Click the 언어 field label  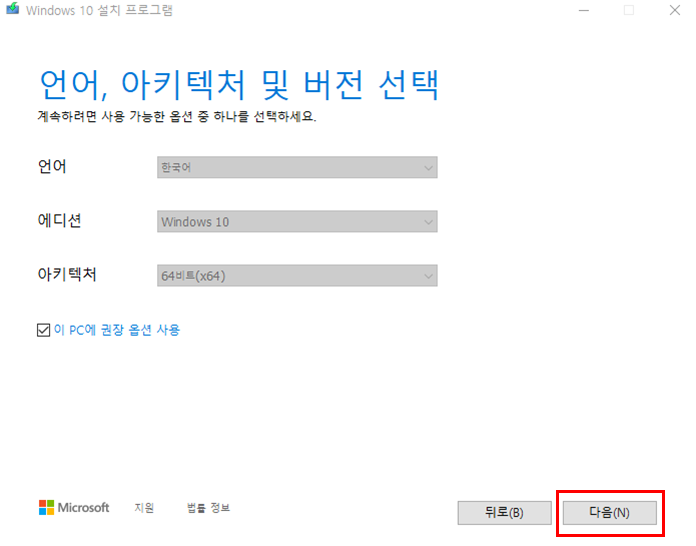(52, 166)
